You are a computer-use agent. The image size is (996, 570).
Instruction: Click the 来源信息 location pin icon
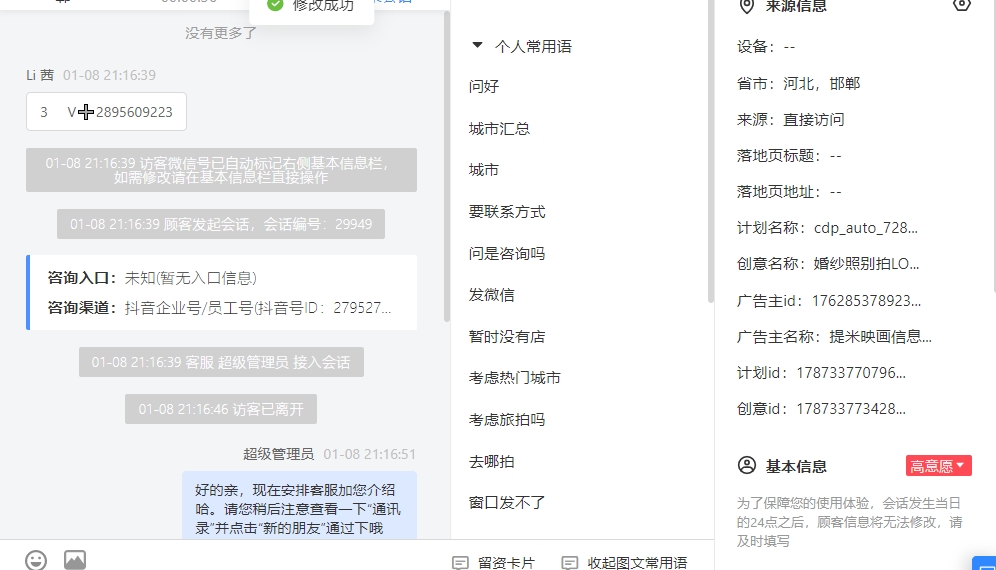[747, 6]
